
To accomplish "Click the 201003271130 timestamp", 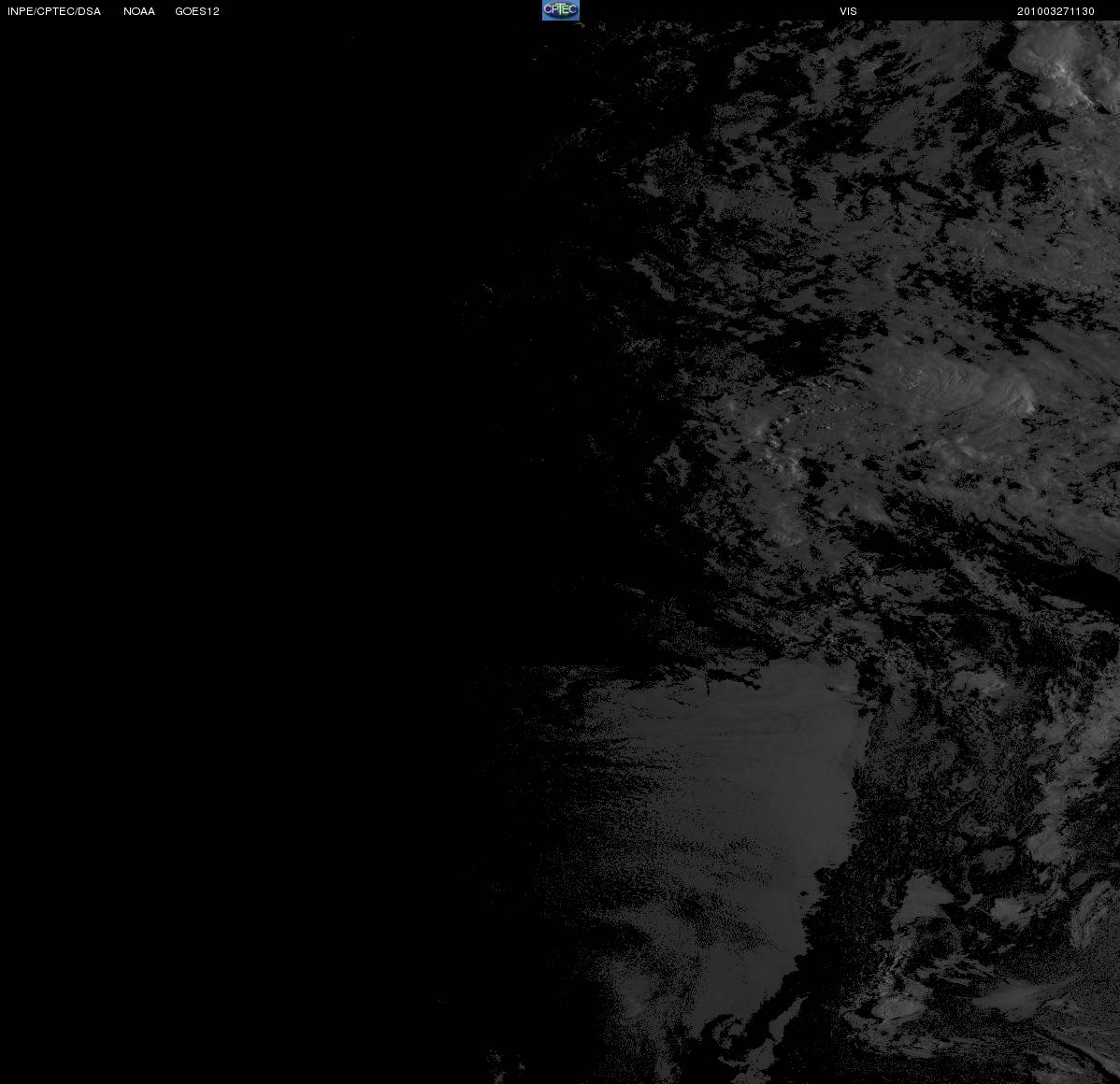I will (x=1055, y=11).
